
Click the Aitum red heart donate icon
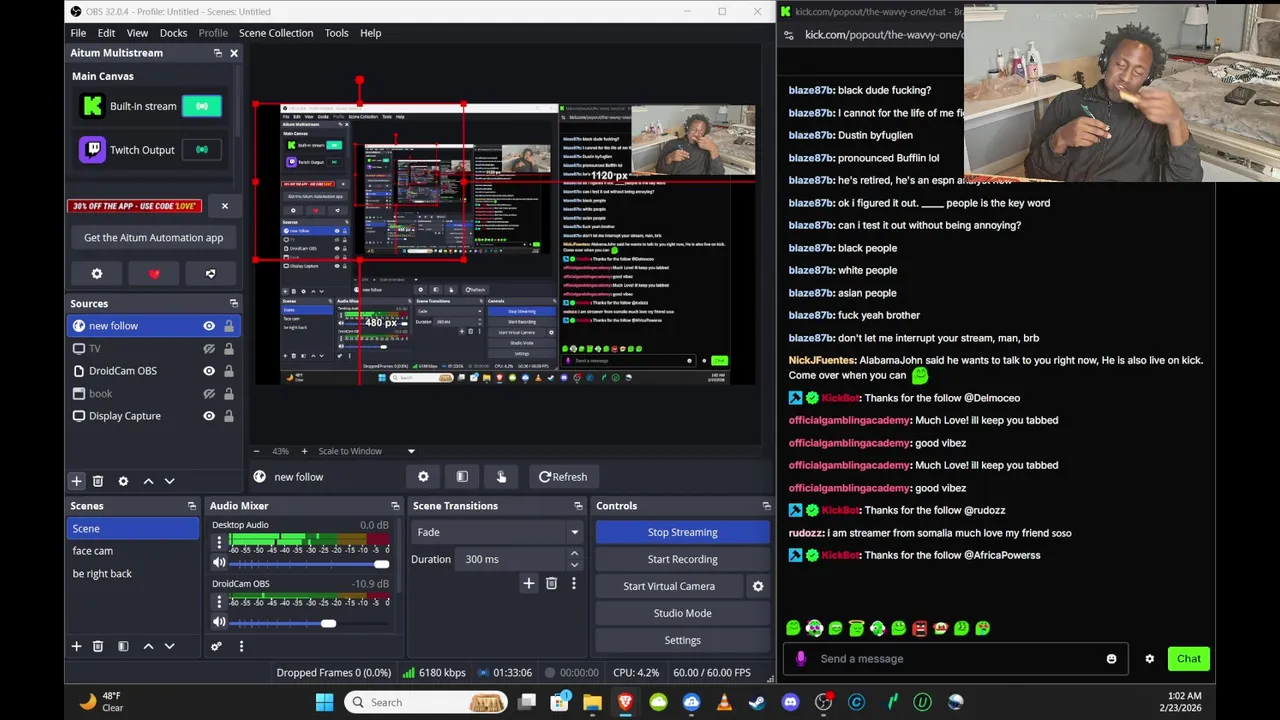pos(154,274)
